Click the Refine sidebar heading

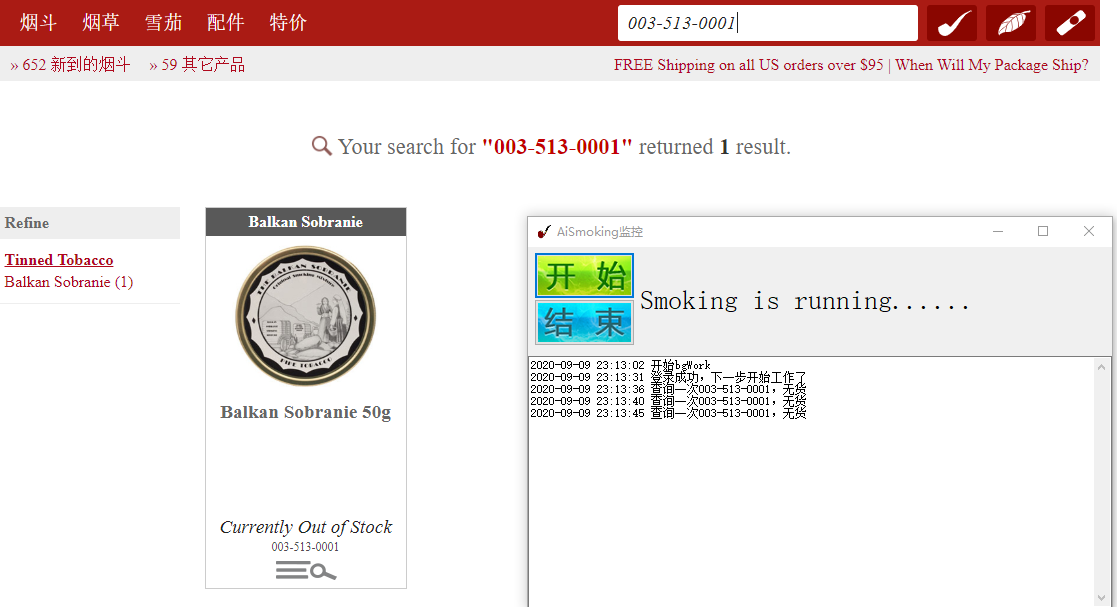(x=27, y=223)
